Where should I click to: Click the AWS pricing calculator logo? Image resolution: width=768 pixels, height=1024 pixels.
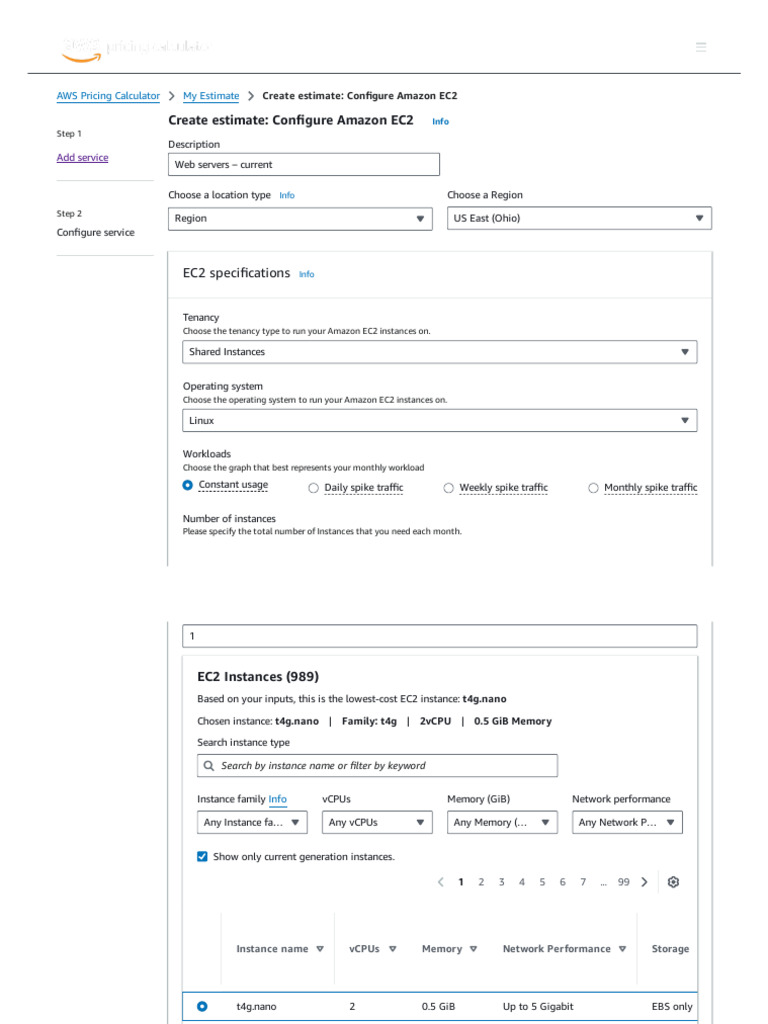[136, 49]
